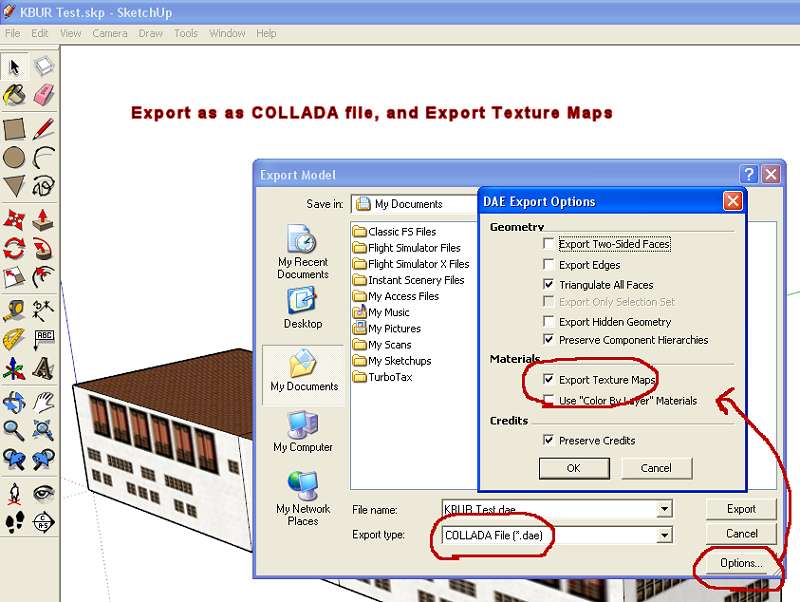Viewport: 800px width, 602px height.
Task: Choose the Paint Bucket tool
Action: click(14, 95)
